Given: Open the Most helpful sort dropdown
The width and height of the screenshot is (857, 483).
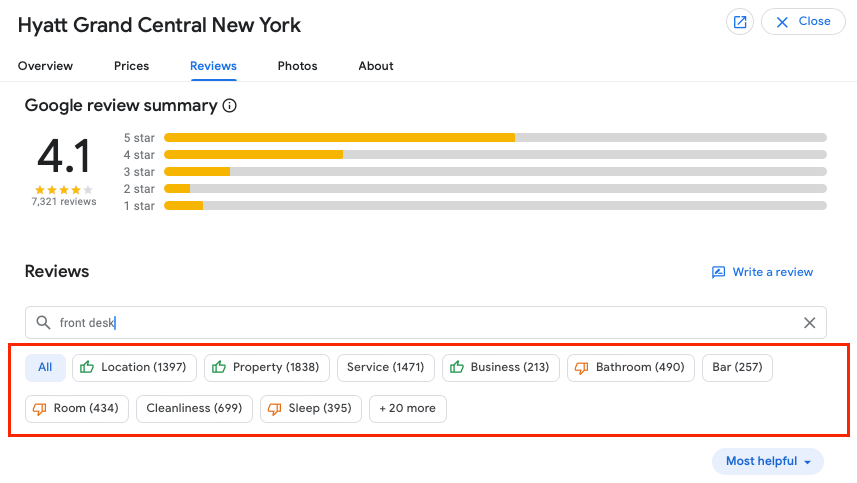Looking at the screenshot, I should pos(767,461).
